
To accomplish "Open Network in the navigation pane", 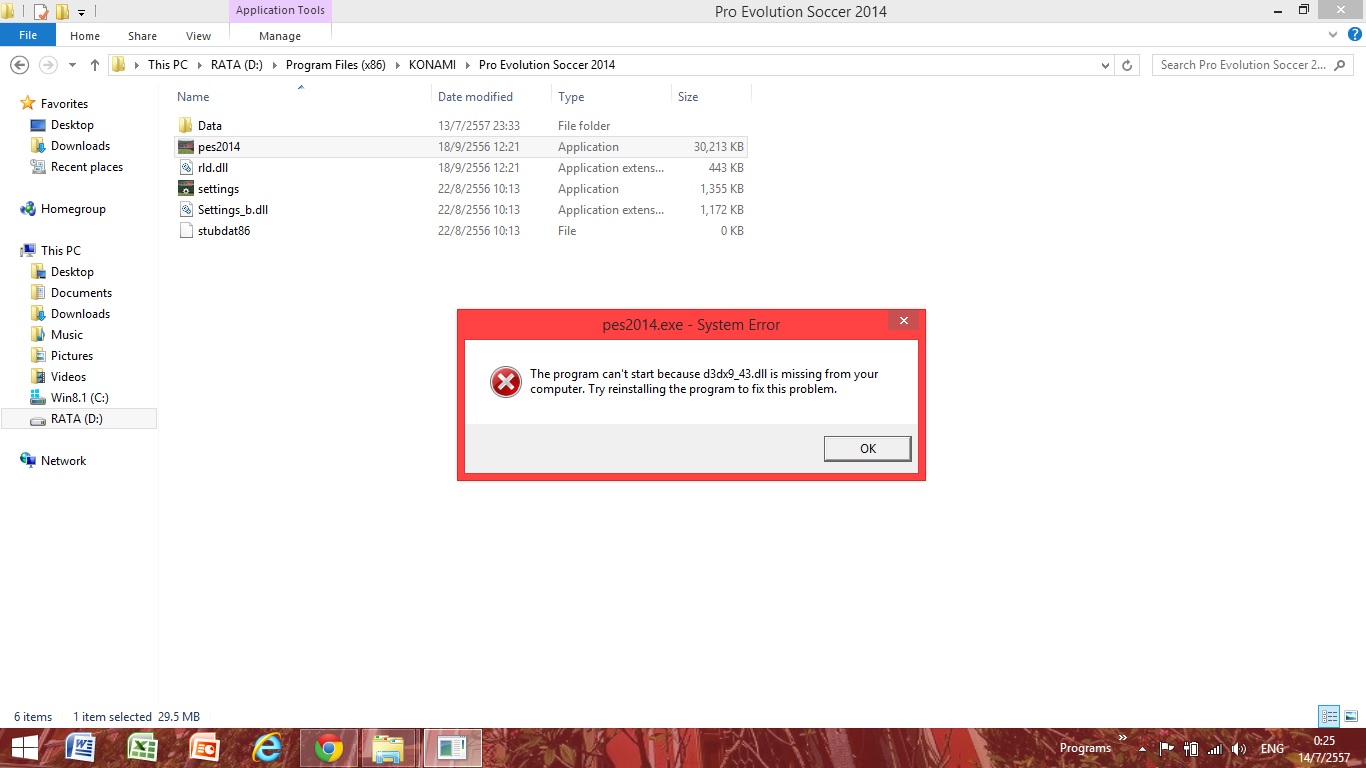I will tap(63, 461).
